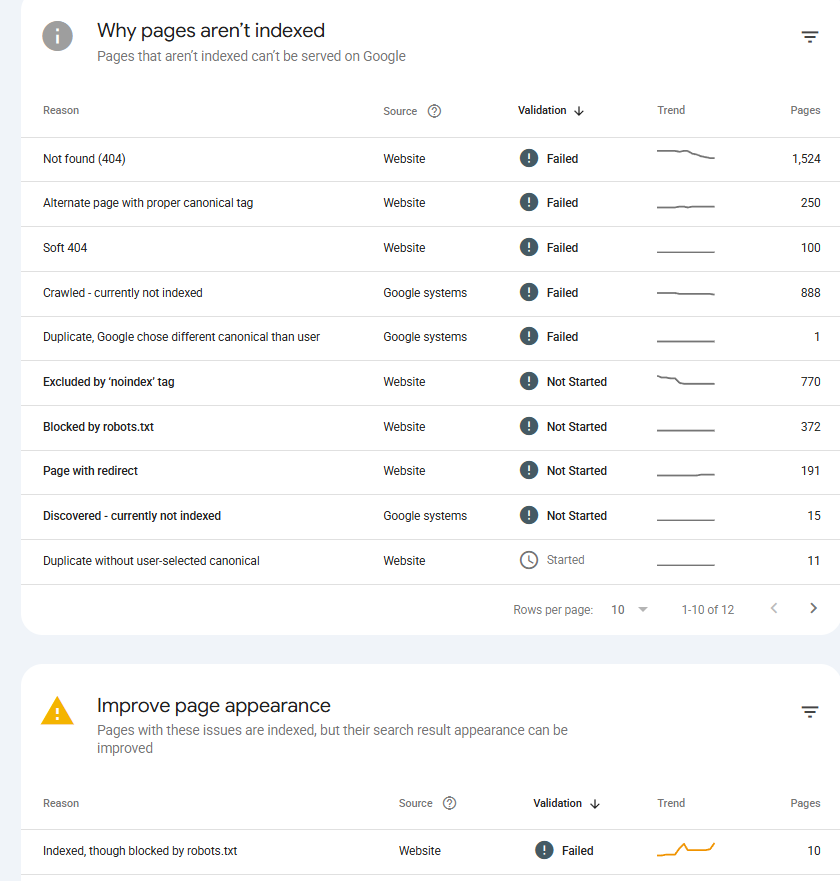Click the Started clock icon for Duplicate without canonical

[529, 560]
